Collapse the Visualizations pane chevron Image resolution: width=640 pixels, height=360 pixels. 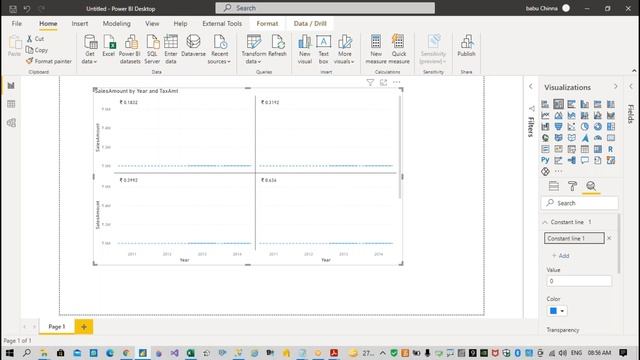tap(616, 87)
